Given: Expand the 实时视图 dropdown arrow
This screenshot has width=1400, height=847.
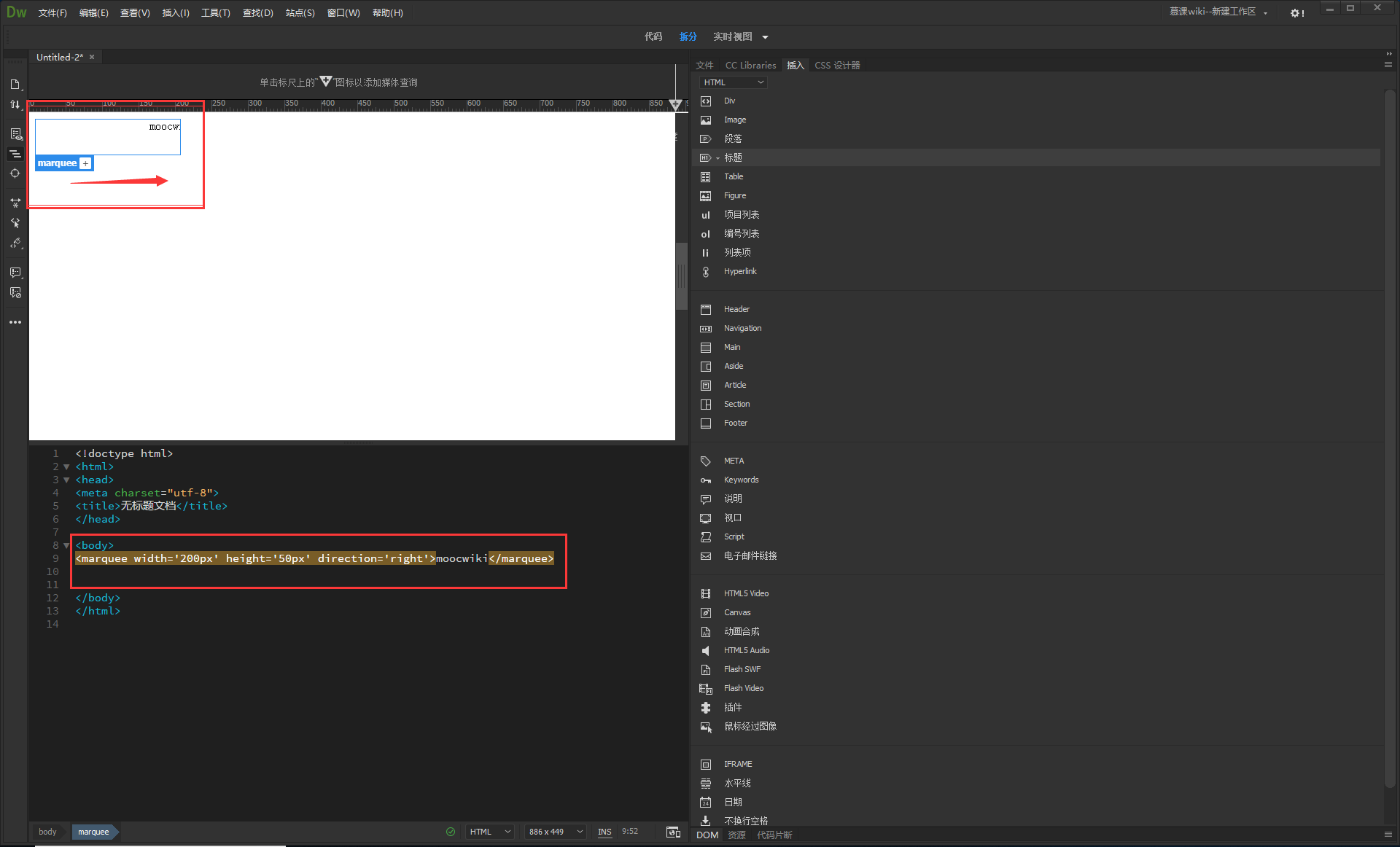Looking at the screenshot, I should [x=765, y=37].
